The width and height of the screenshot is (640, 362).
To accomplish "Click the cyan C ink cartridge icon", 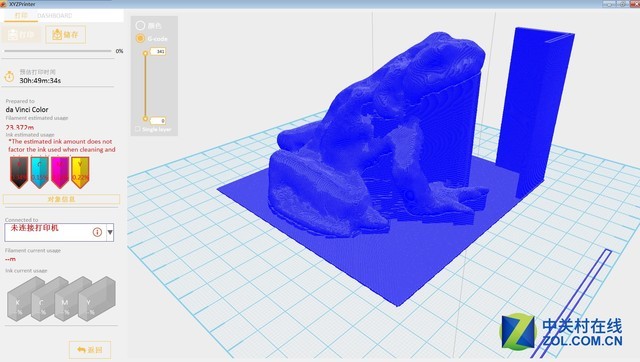I will [x=39, y=172].
